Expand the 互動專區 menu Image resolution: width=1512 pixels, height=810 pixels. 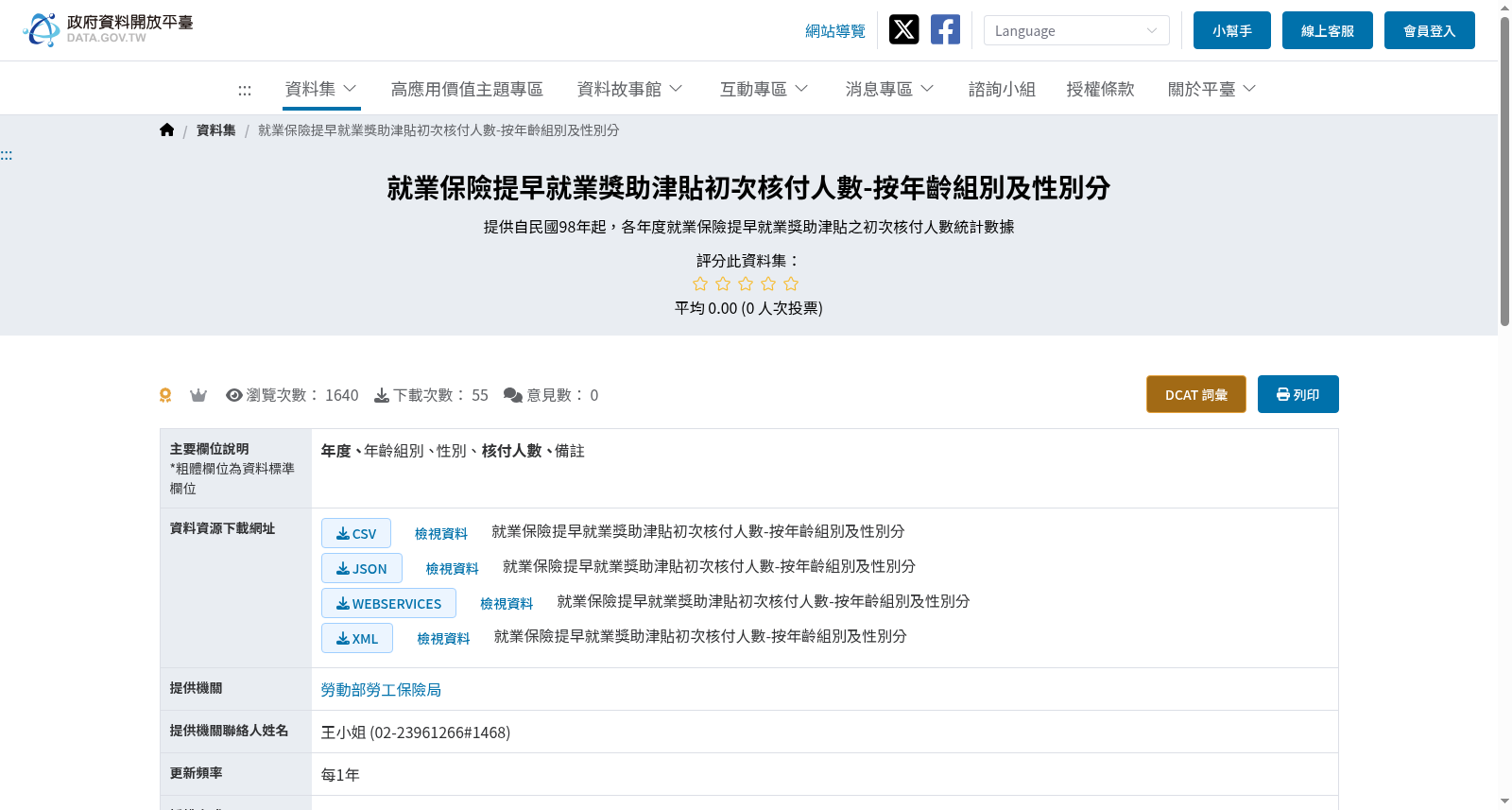[765, 89]
